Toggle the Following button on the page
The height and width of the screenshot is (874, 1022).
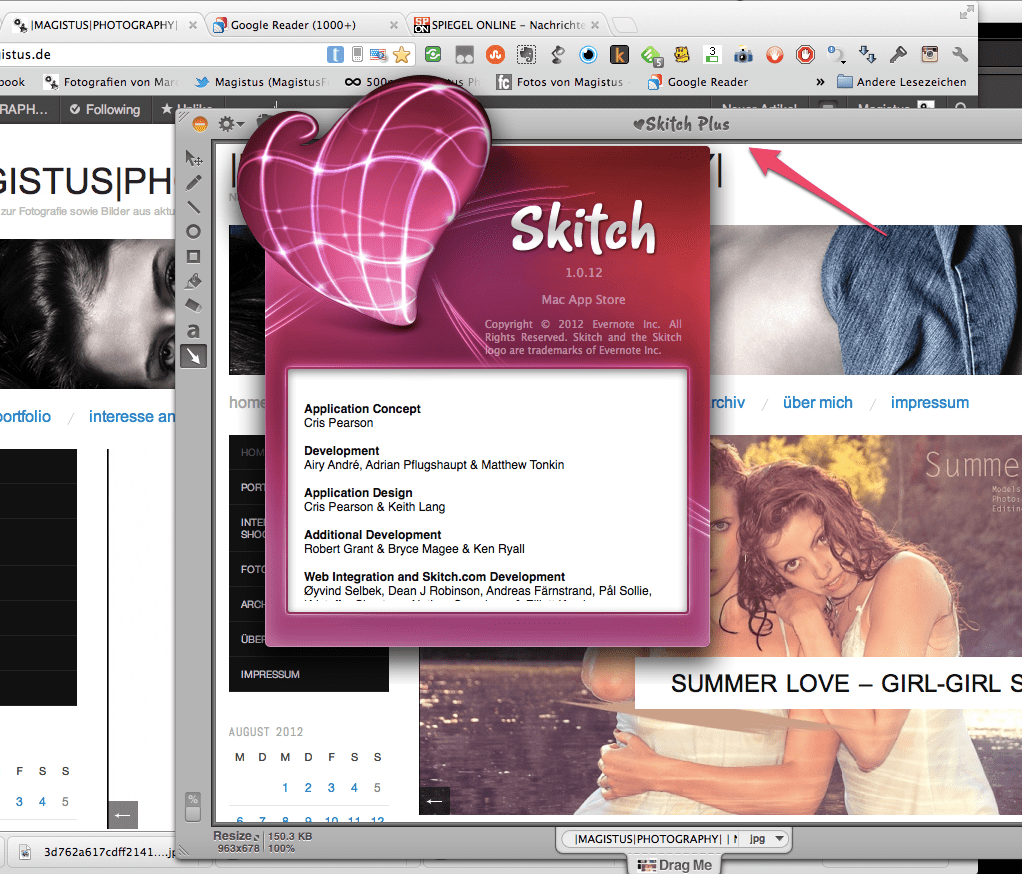[x=104, y=110]
